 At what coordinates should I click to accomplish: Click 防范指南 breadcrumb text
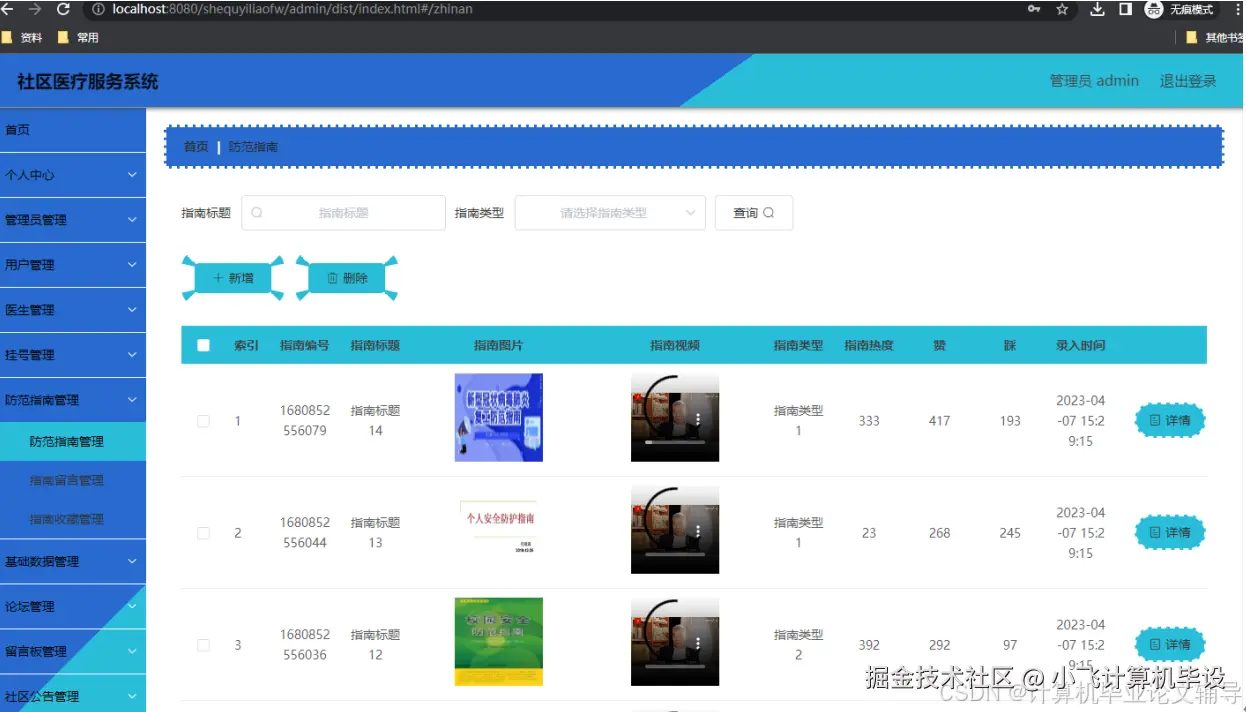click(253, 147)
